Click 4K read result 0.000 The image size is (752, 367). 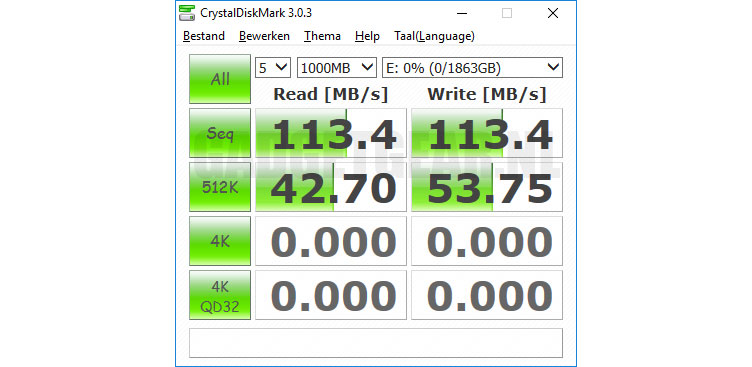coord(331,241)
